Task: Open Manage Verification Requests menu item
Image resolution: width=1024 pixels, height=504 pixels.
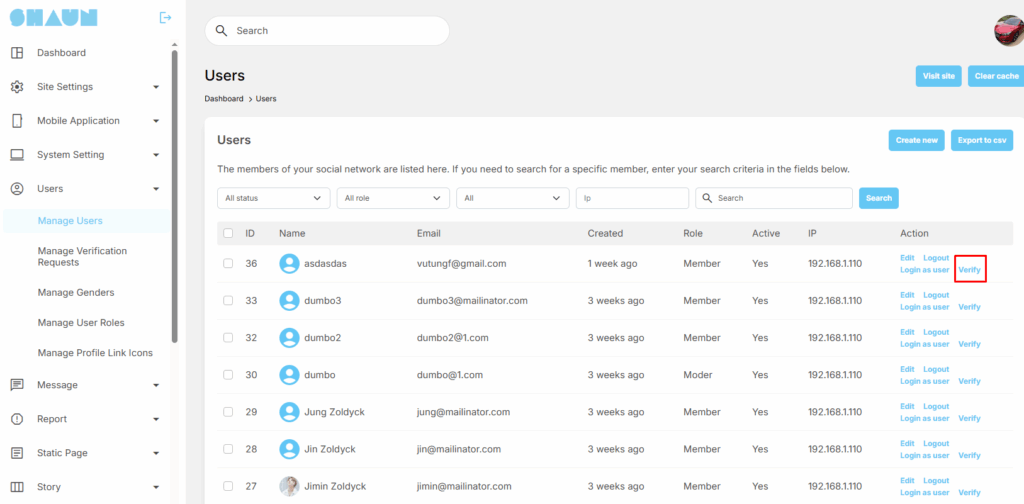Action: [82, 256]
